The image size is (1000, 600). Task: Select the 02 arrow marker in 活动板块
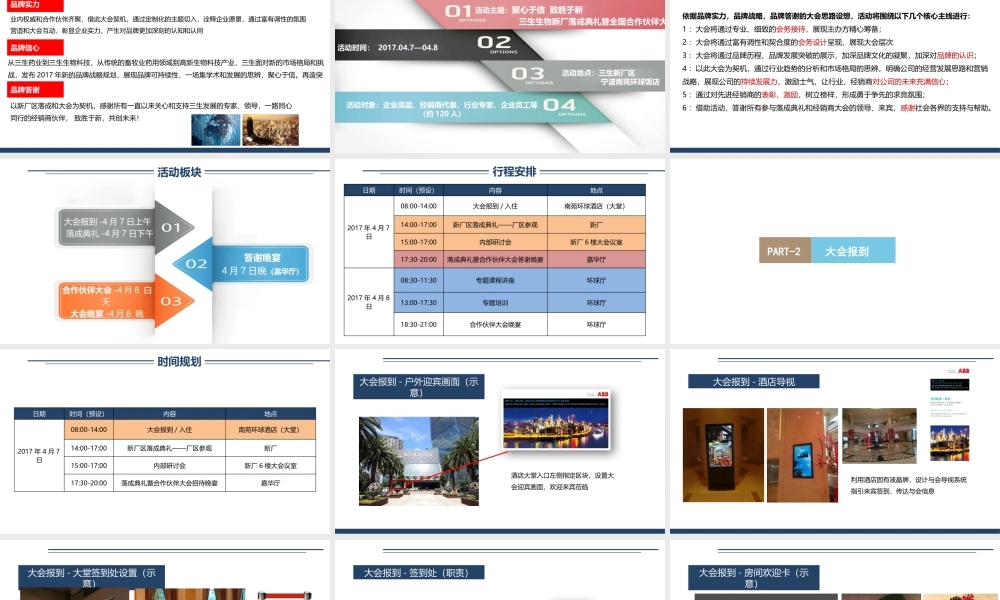(196, 264)
